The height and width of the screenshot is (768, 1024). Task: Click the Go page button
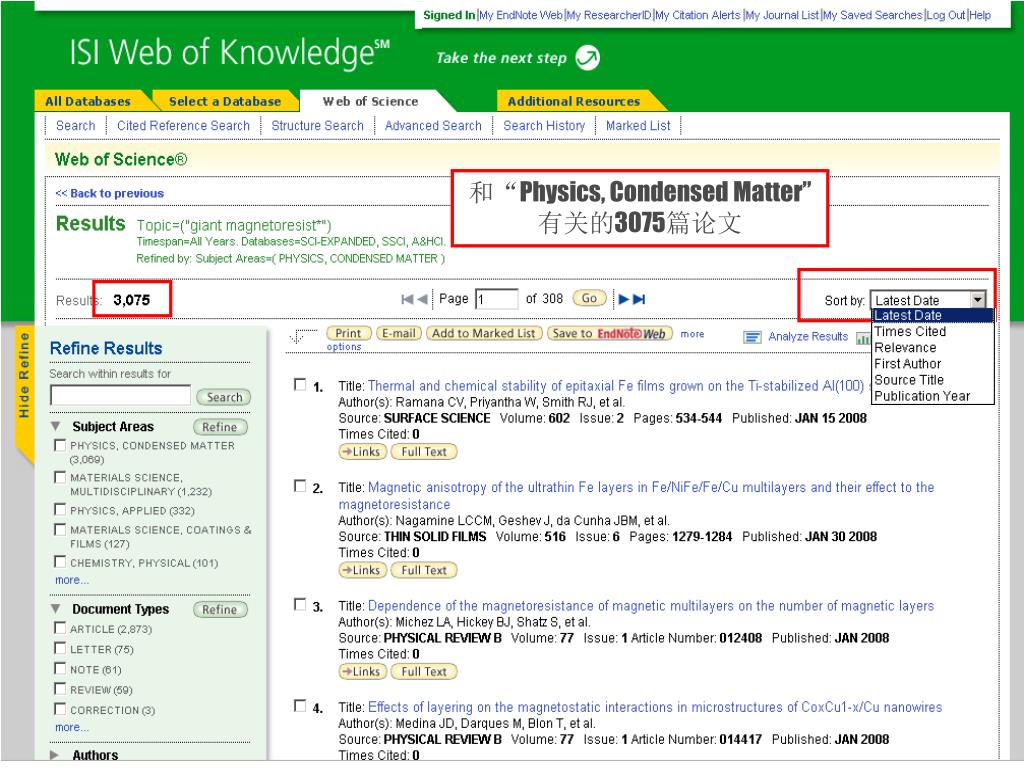click(x=589, y=298)
